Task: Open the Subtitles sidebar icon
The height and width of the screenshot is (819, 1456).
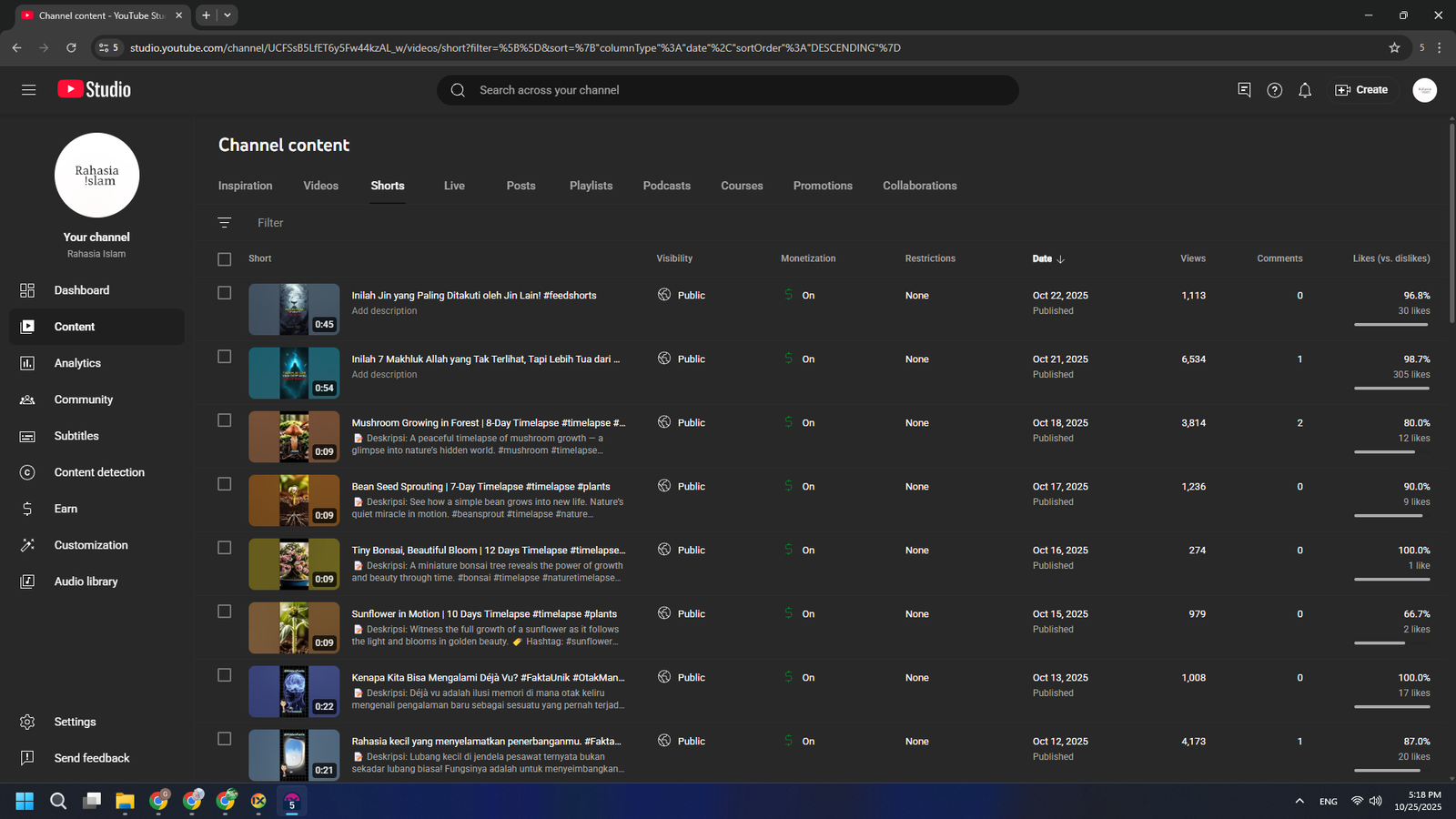Action: (x=27, y=436)
